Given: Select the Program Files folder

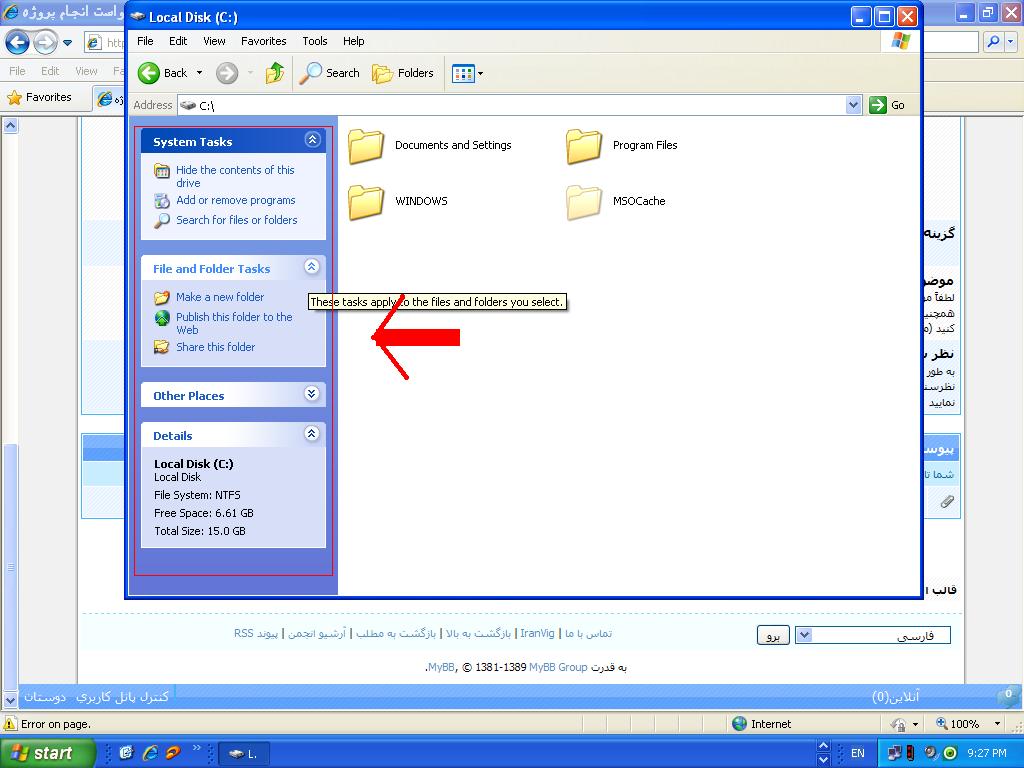Looking at the screenshot, I should (584, 146).
